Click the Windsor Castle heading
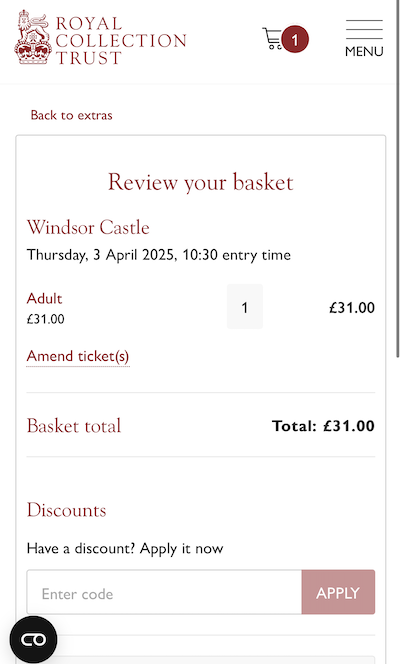 coord(88,227)
